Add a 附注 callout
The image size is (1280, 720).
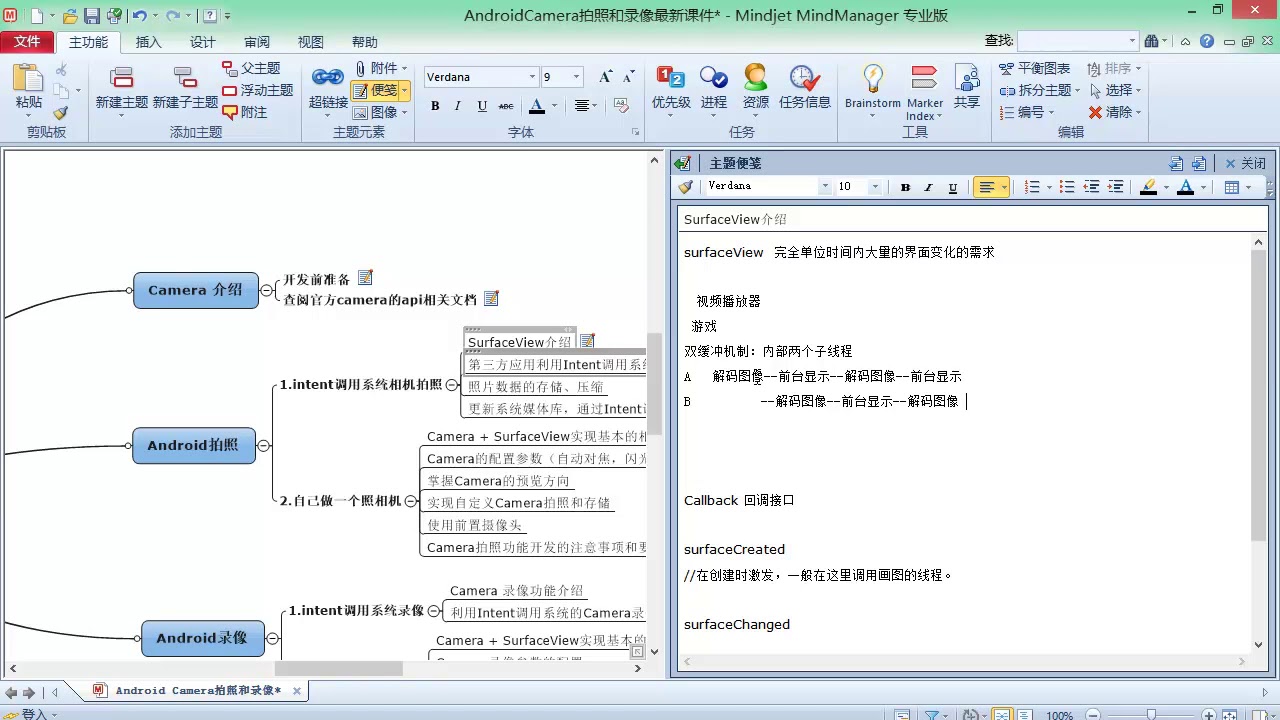[246, 112]
